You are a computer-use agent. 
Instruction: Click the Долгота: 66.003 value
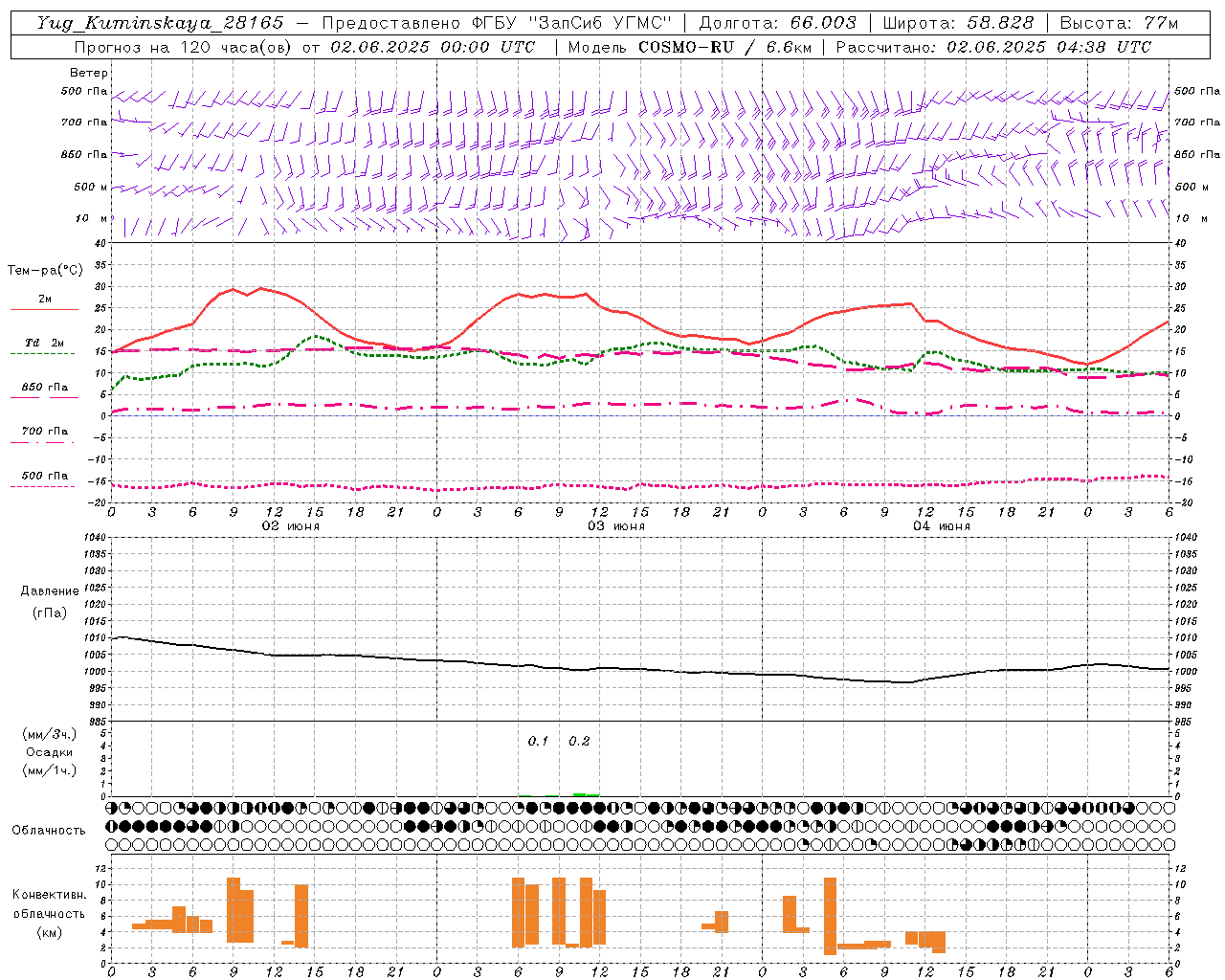777,23
